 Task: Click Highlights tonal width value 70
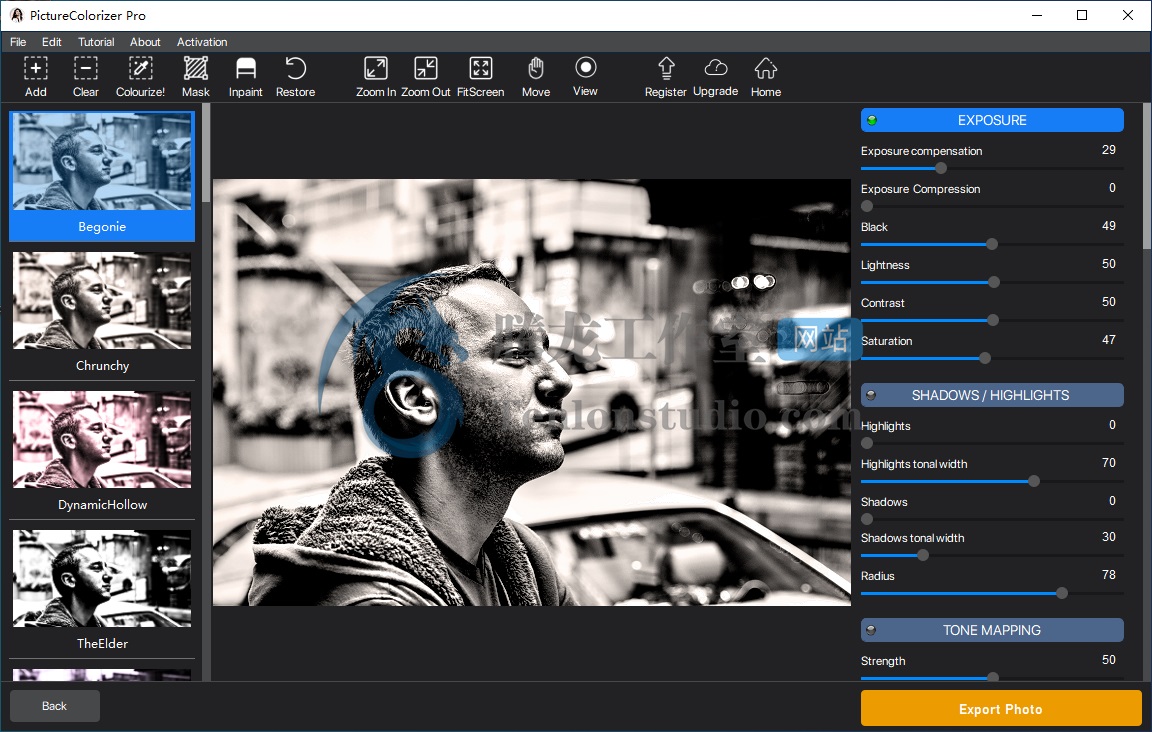pyautogui.click(x=1109, y=463)
